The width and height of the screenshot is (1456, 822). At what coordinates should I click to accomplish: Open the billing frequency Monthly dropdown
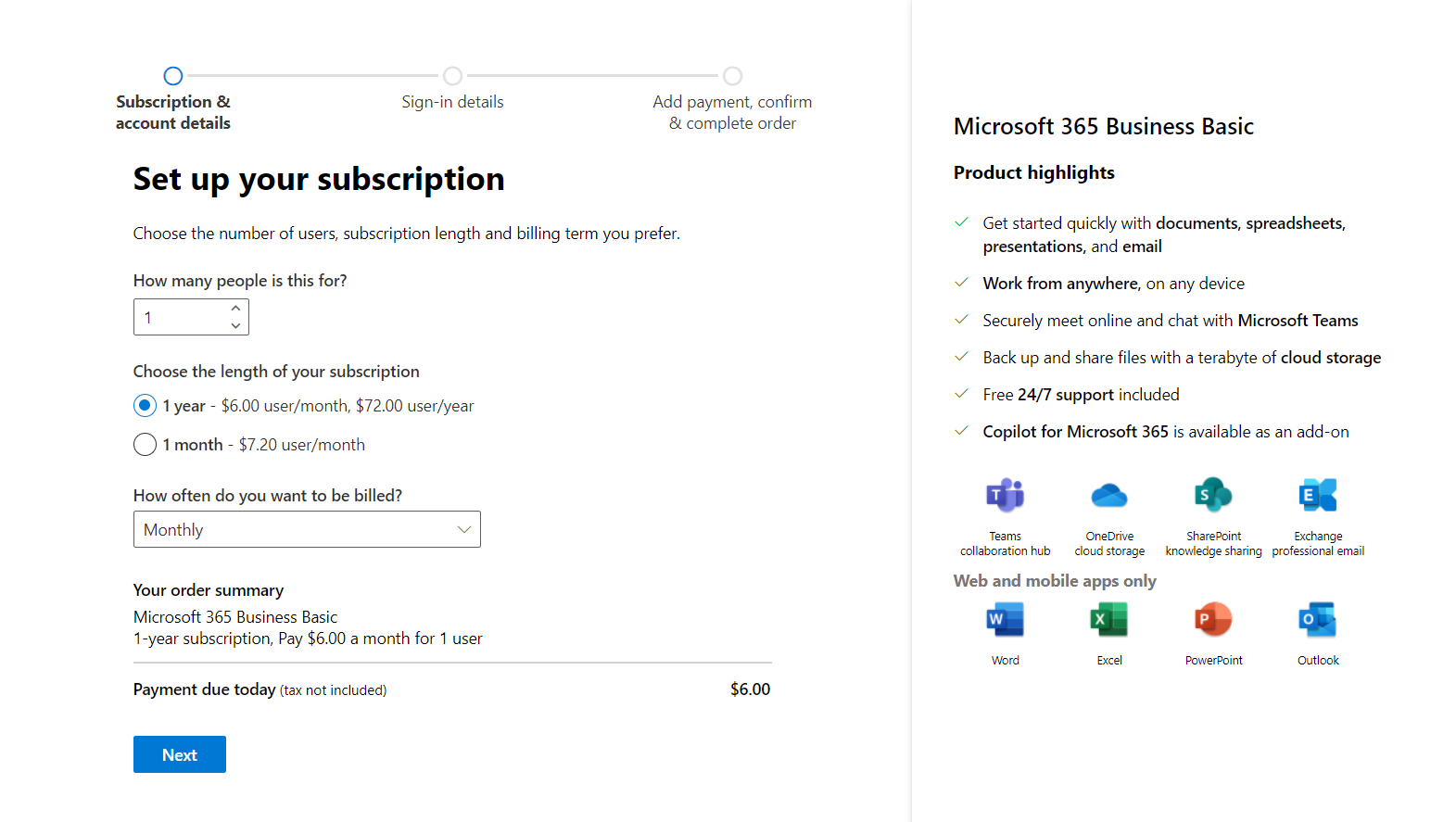coord(307,529)
